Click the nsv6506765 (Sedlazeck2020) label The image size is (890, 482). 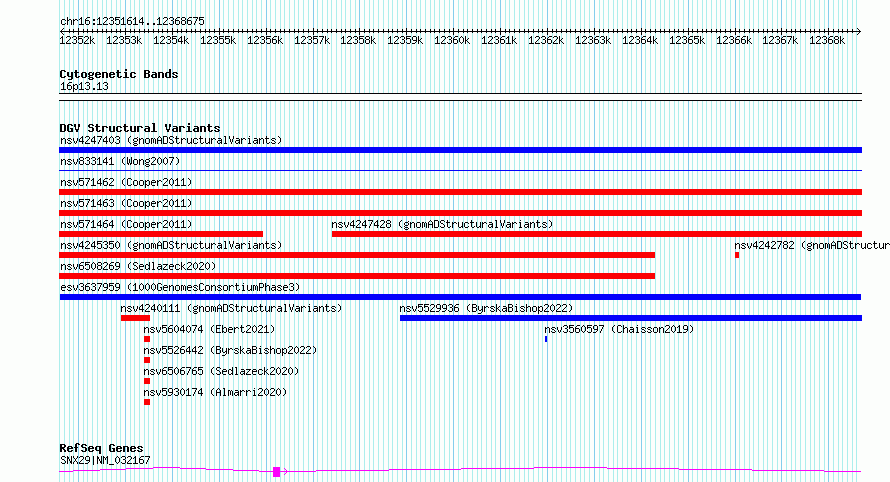(x=221, y=371)
